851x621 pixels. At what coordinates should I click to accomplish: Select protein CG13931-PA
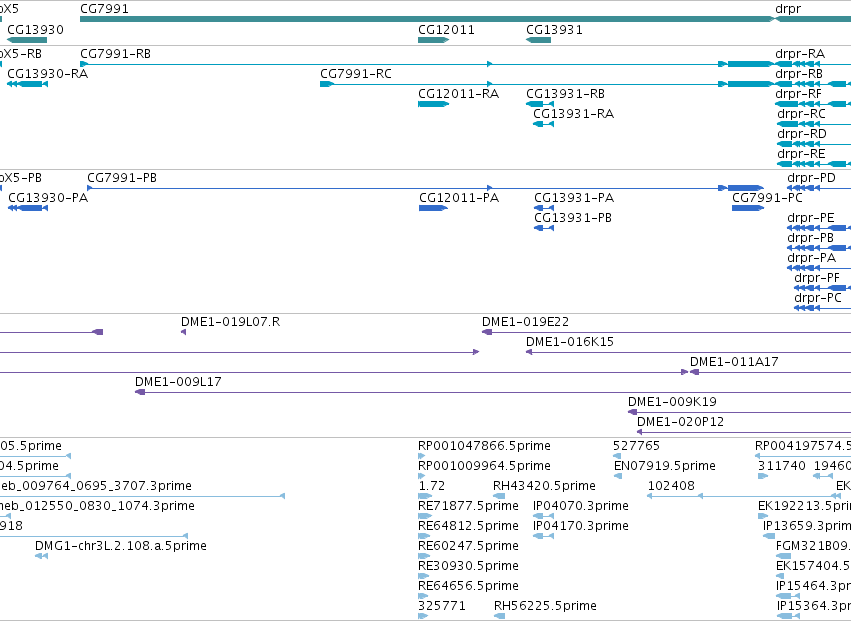[x=544, y=208]
